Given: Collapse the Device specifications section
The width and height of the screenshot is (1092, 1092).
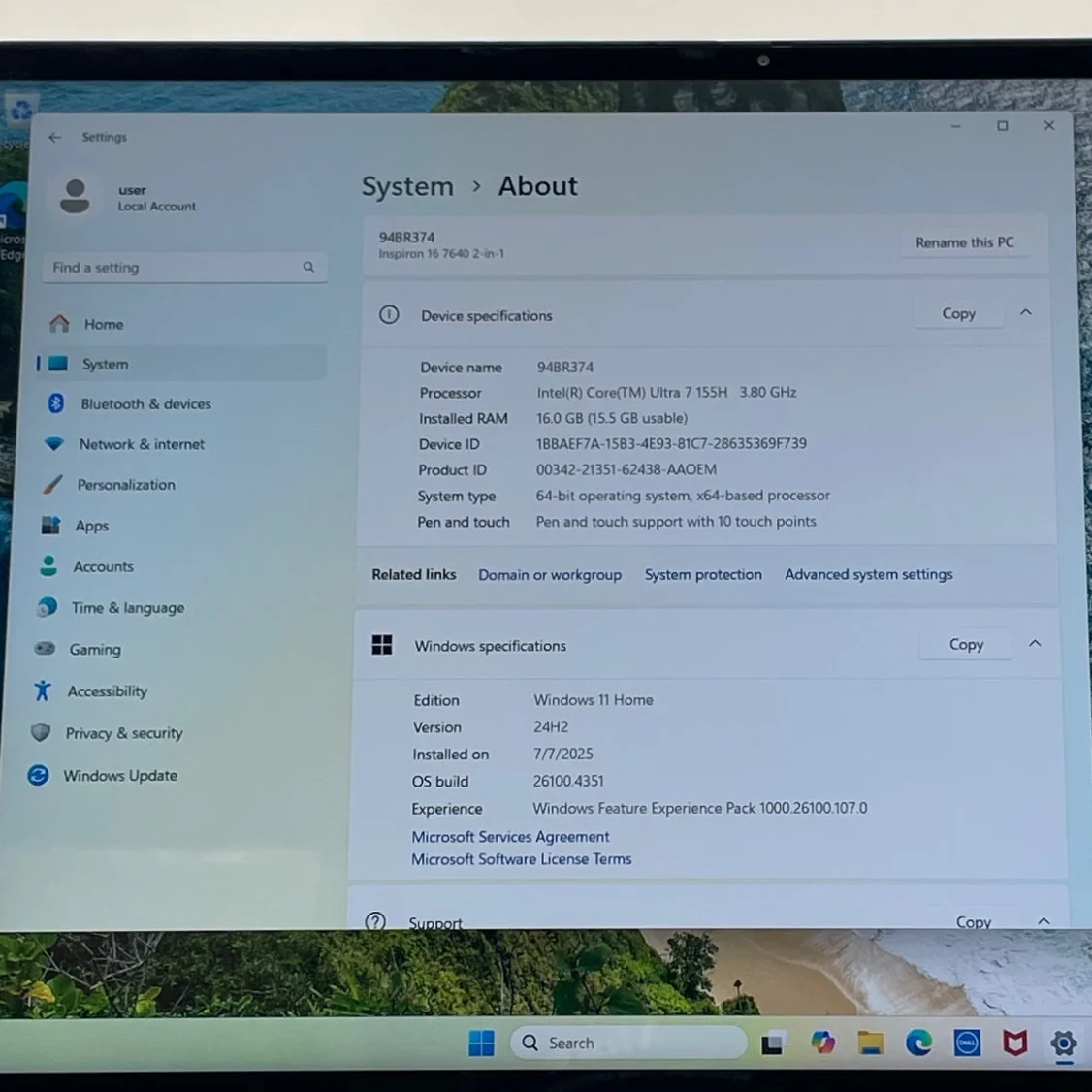Looking at the screenshot, I should coord(1026,312).
